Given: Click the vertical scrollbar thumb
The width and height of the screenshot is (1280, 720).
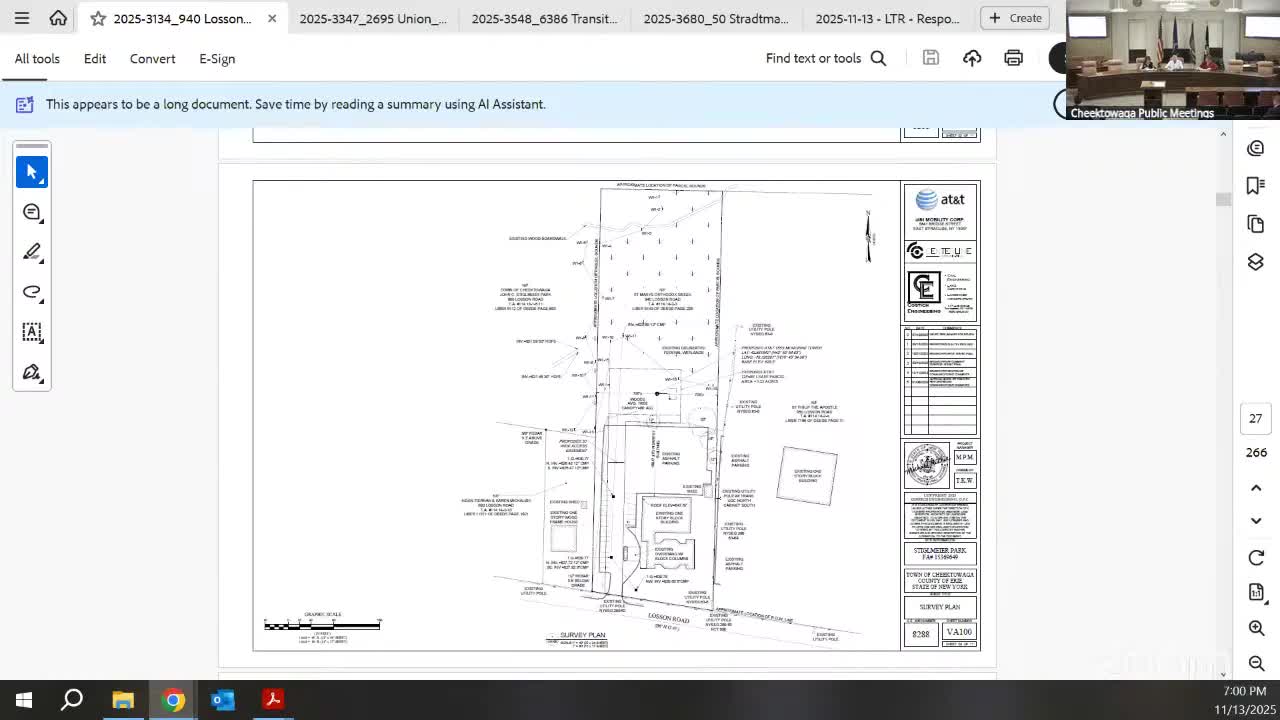Looking at the screenshot, I should pyautogui.click(x=1223, y=200).
